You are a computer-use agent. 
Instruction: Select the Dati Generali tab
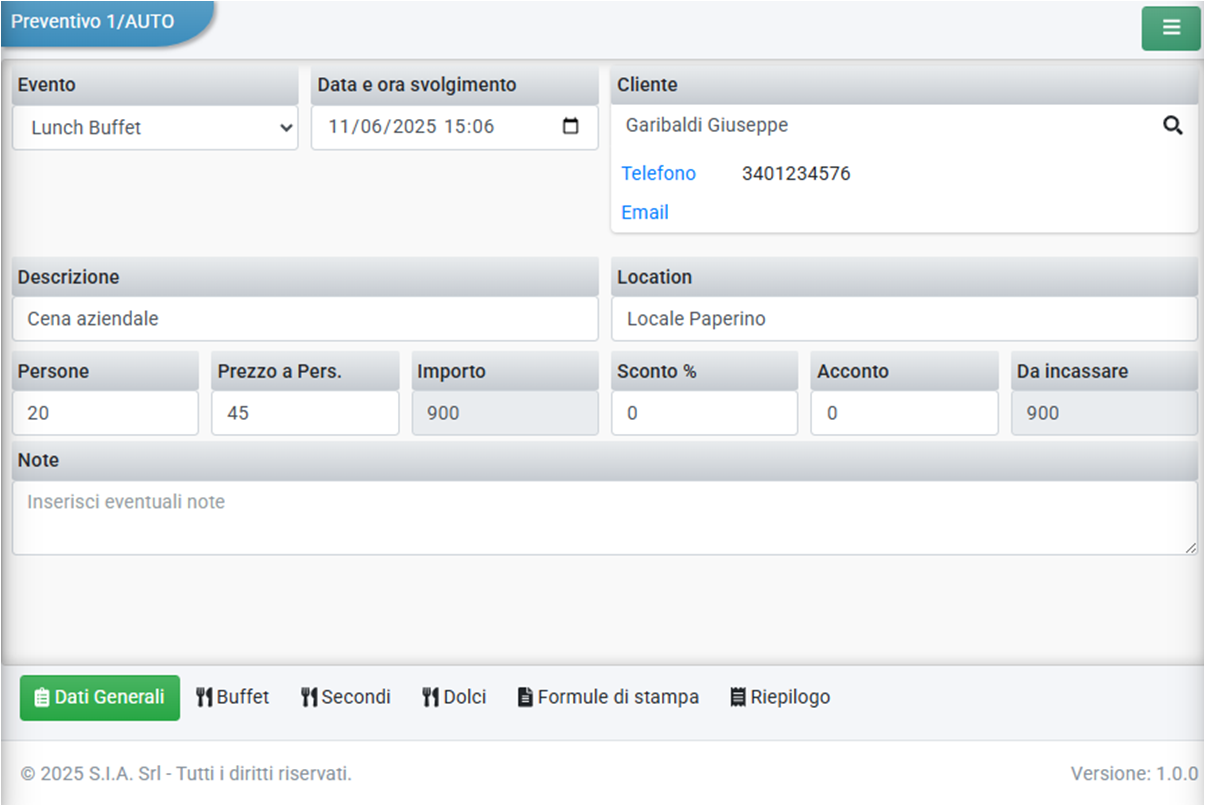click(x=100, y=697)
